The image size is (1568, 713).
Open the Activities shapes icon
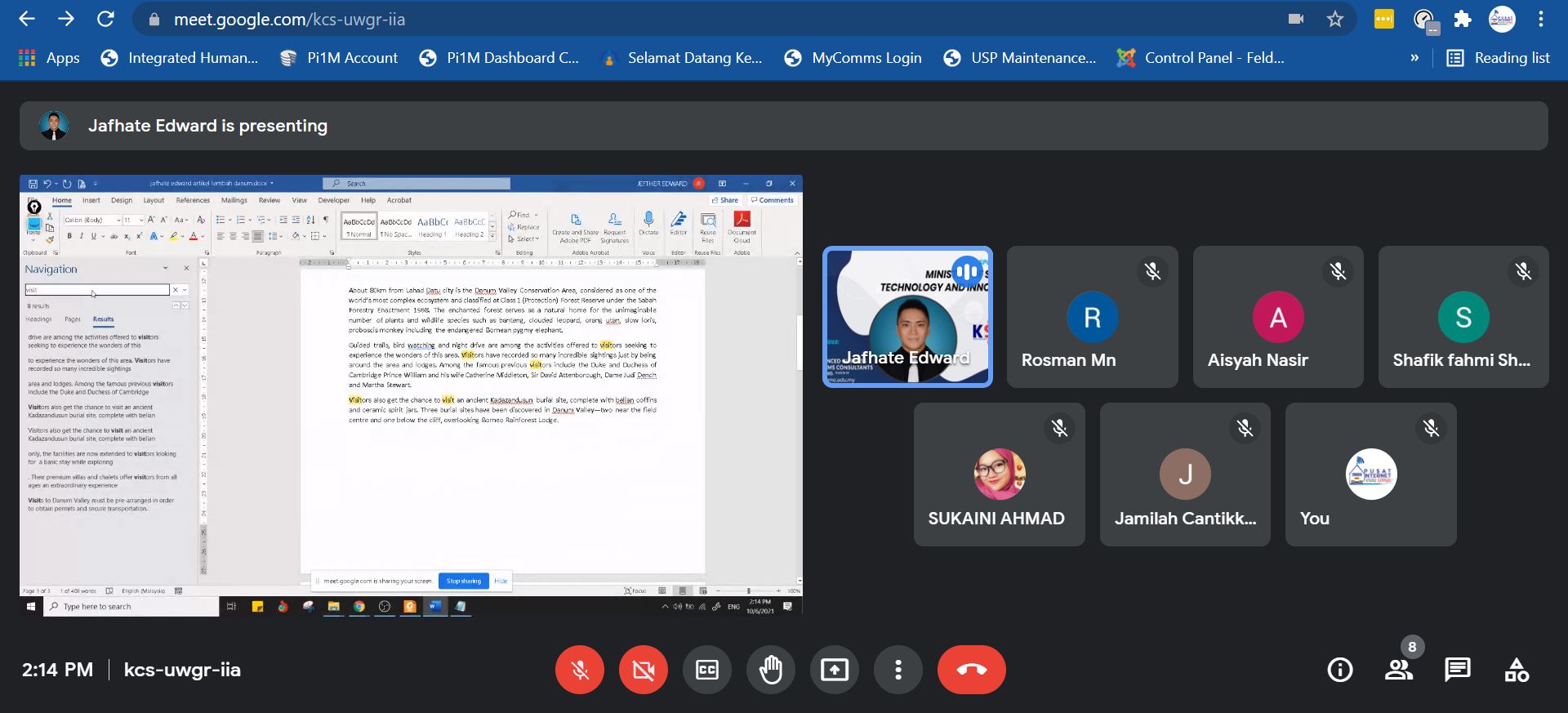click(x=1517, y=670)
